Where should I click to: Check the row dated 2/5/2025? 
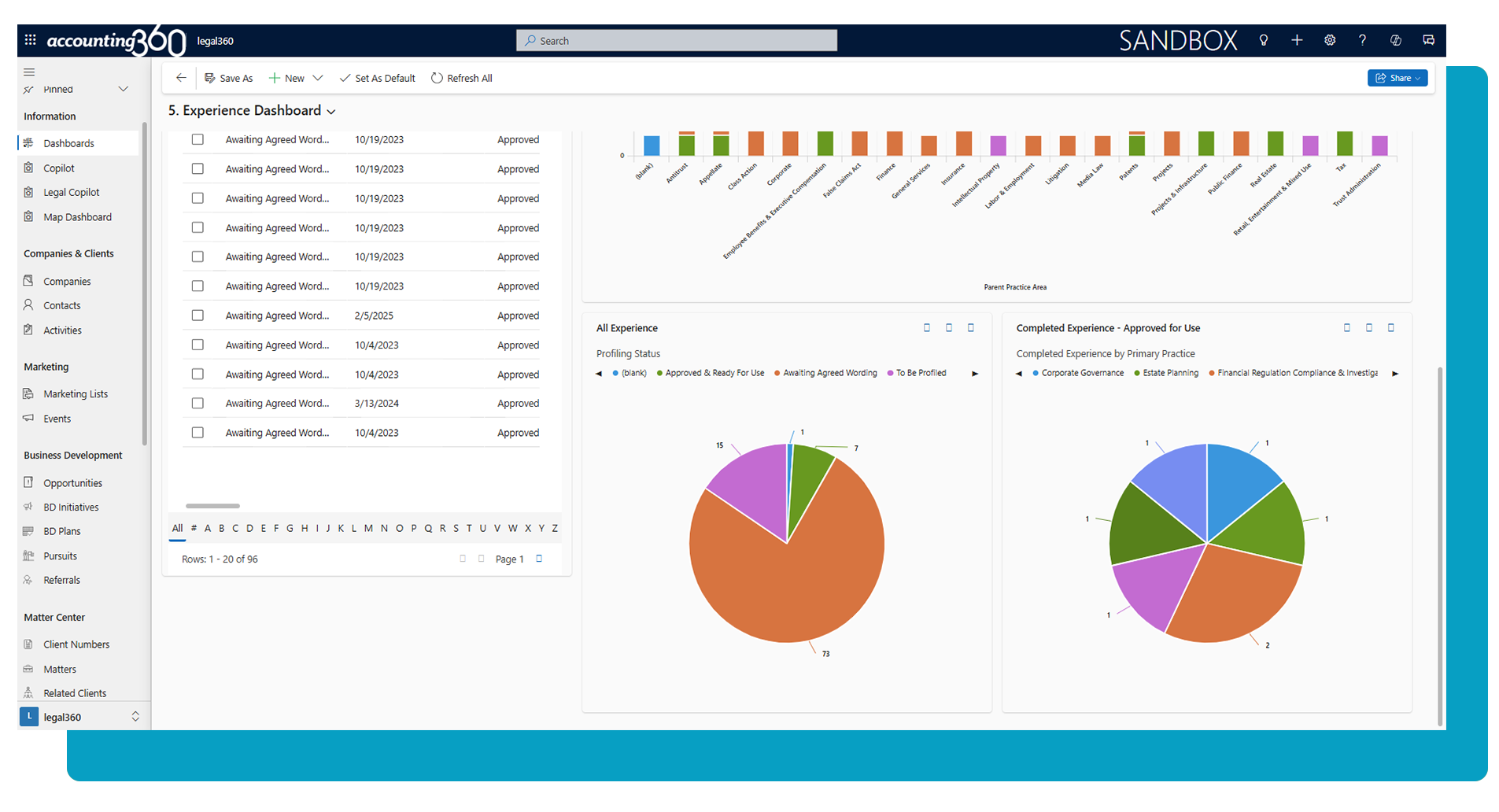point(198,316)
